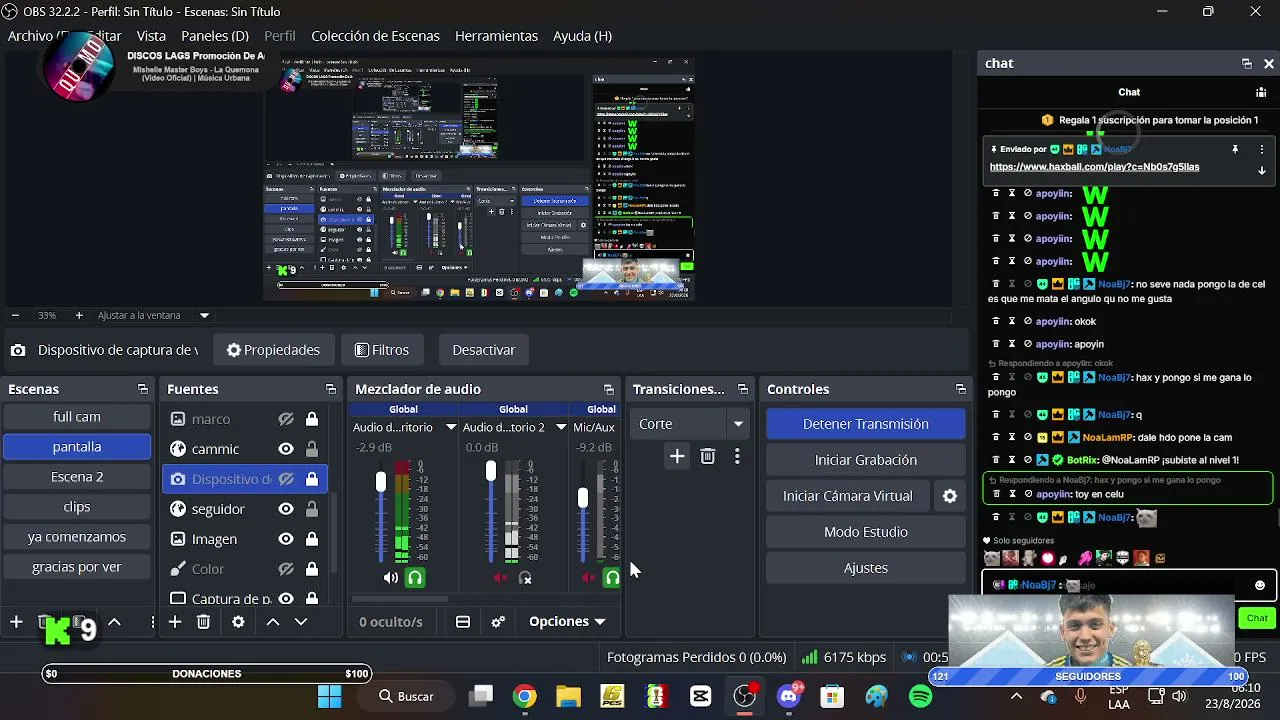Image resolution: width=1280 pixels, height=720 pixels.
Task: Start the virtual camera
Action: pos(848,496)
